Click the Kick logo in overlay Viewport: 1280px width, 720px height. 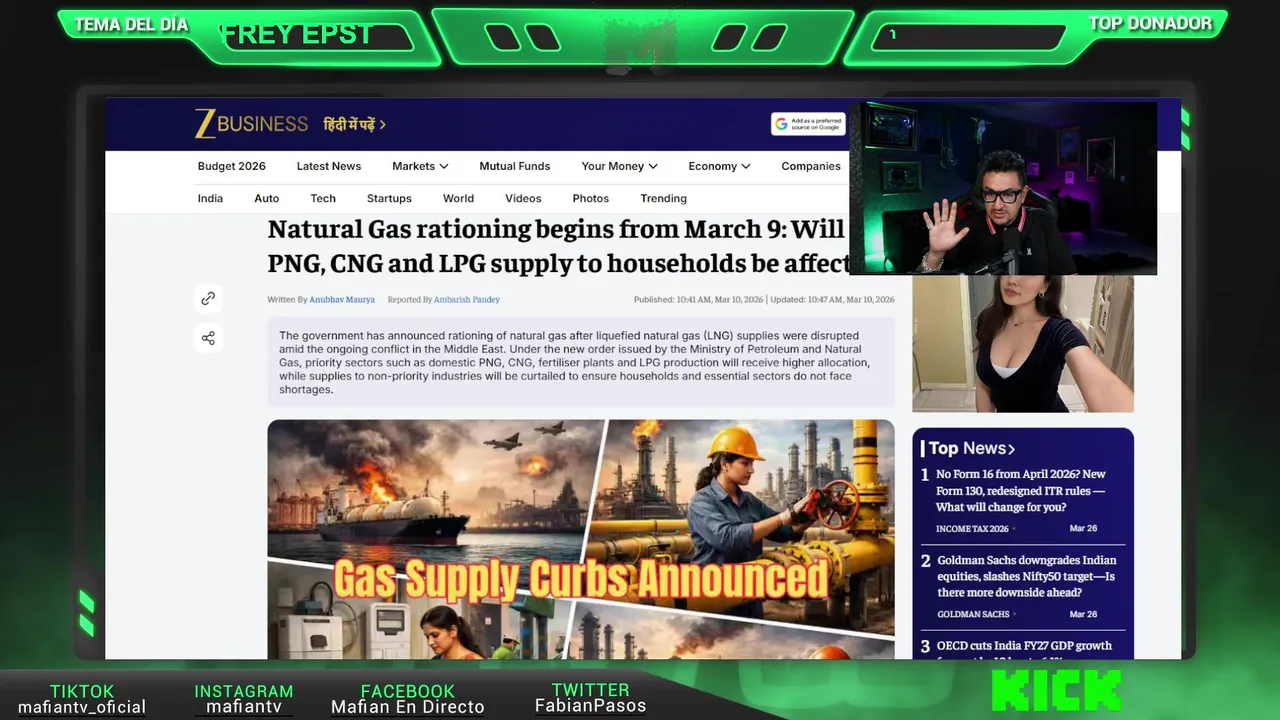1056,691
